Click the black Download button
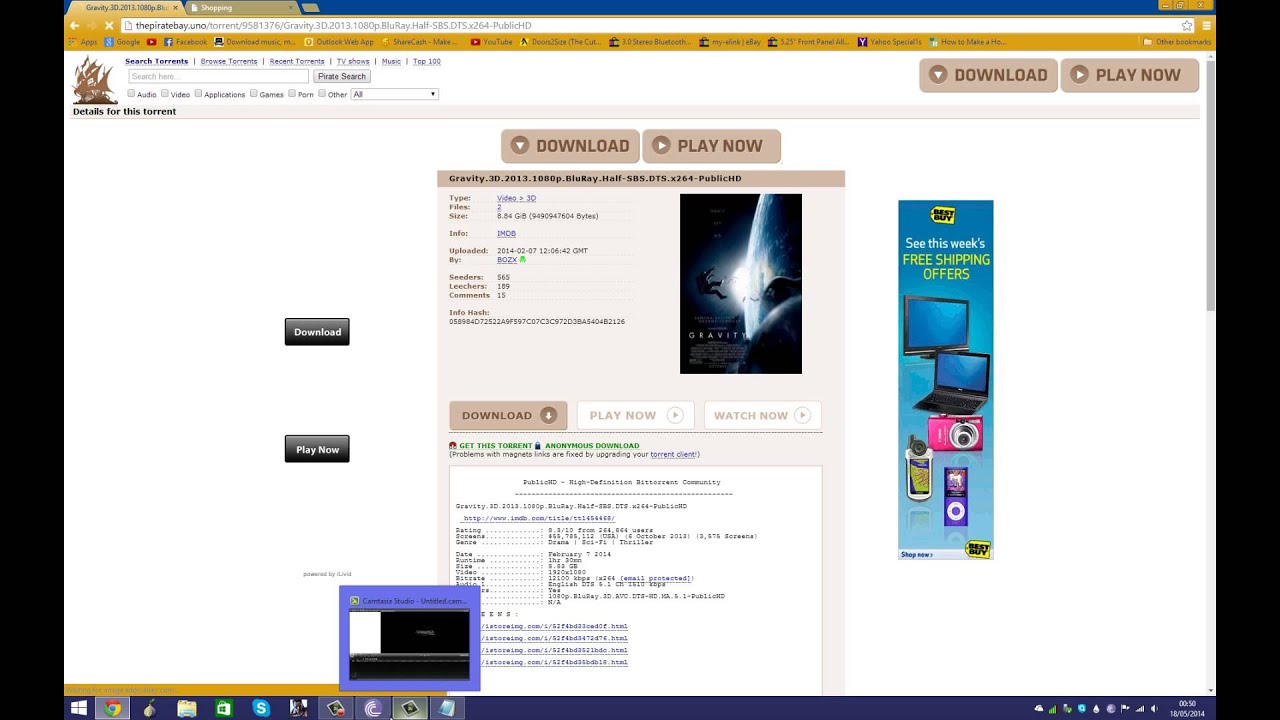The height and width of the screenshot is (720, 1280). [x=317, y=332]
